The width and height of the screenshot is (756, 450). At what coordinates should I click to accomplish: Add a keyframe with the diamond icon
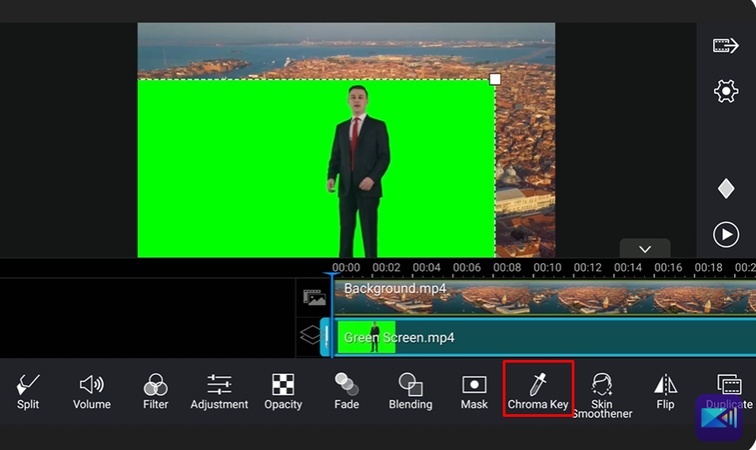point(726,188)
